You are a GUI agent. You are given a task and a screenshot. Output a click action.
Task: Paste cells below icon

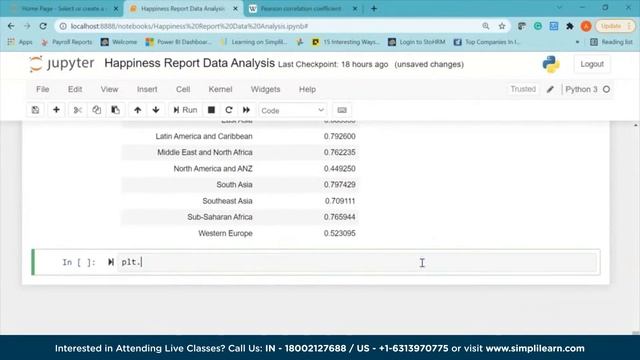click(x=116, y=110)
